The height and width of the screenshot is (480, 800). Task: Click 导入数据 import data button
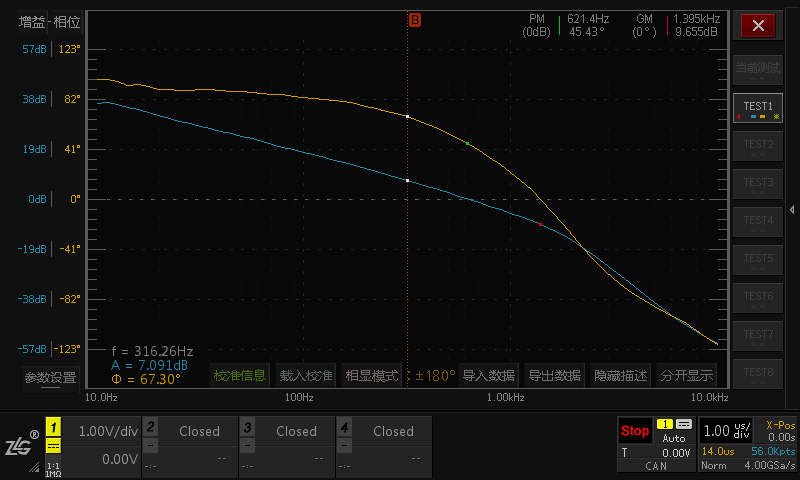(x=488, y=376)
